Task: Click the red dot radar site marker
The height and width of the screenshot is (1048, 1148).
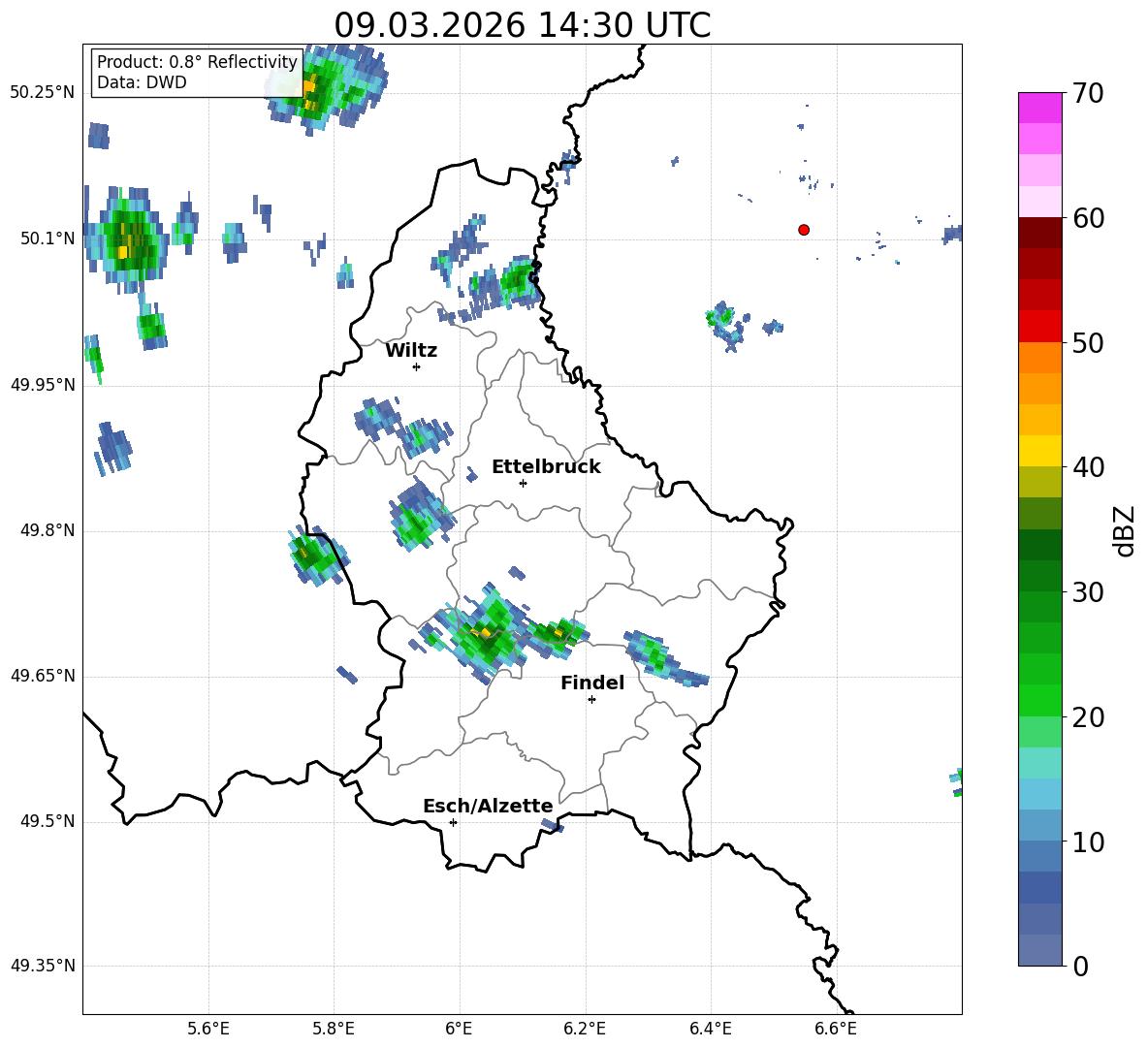Action: (x=804, y=230)
